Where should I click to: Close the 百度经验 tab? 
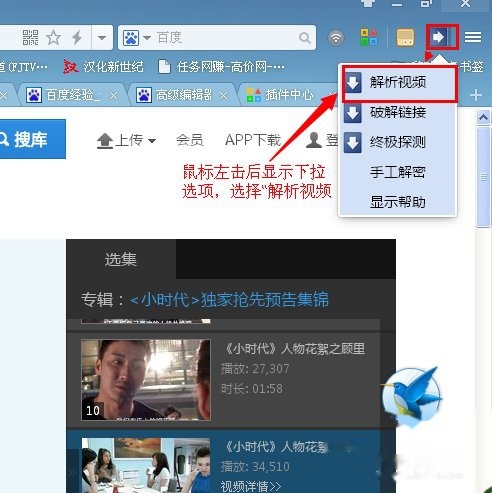113,96
